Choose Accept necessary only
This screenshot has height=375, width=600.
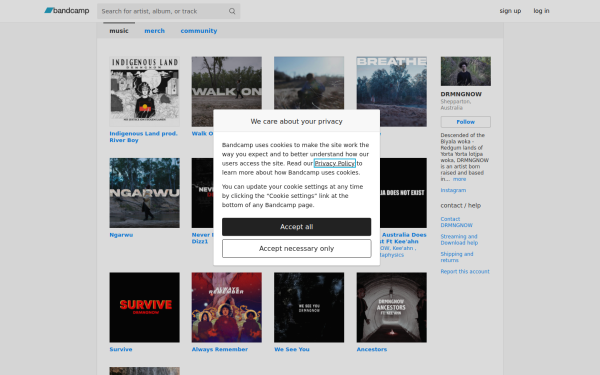[x=296, y=249]
